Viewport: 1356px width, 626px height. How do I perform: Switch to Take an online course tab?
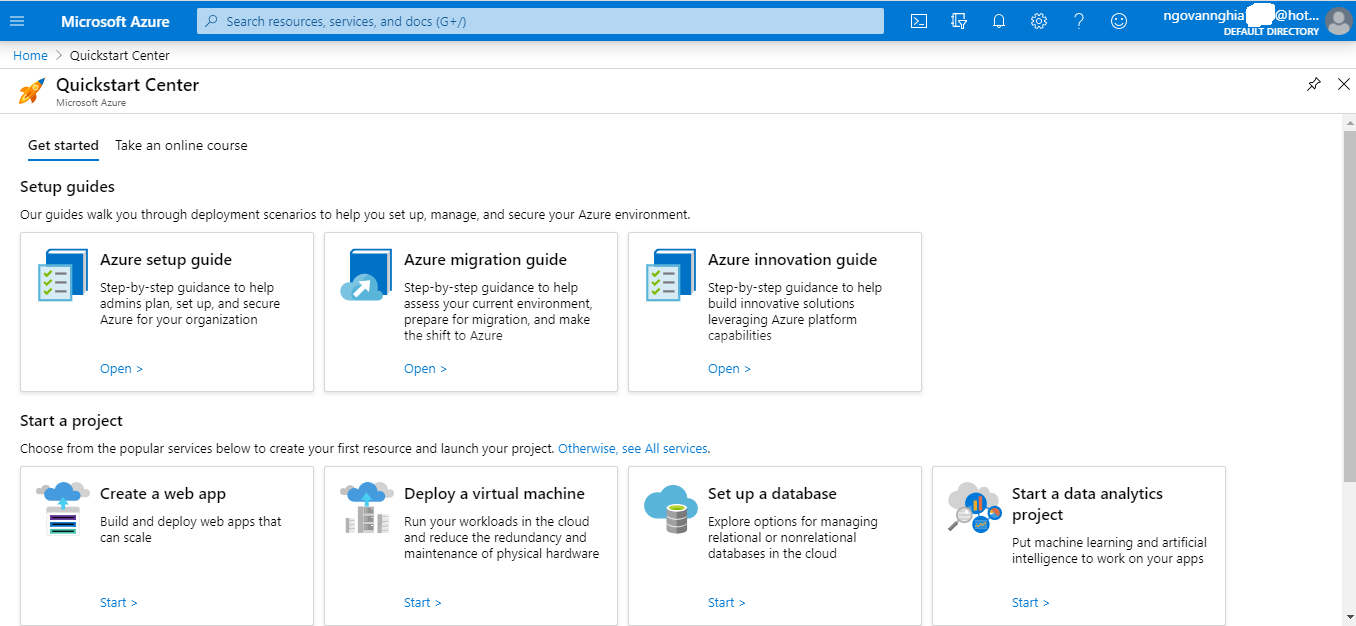pos(181,145)
